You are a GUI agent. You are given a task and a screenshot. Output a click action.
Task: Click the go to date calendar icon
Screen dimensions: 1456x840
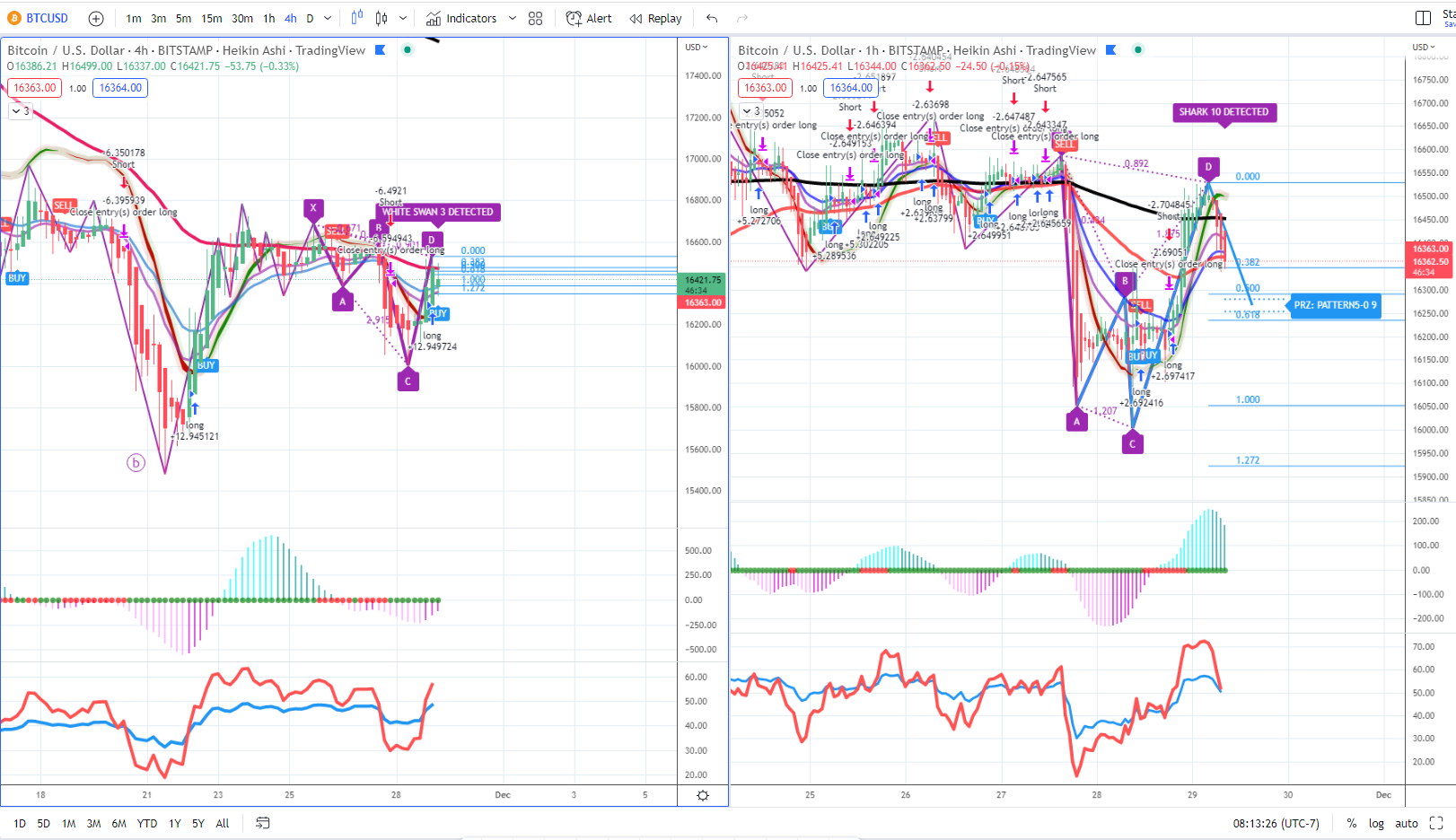[262, 823]
